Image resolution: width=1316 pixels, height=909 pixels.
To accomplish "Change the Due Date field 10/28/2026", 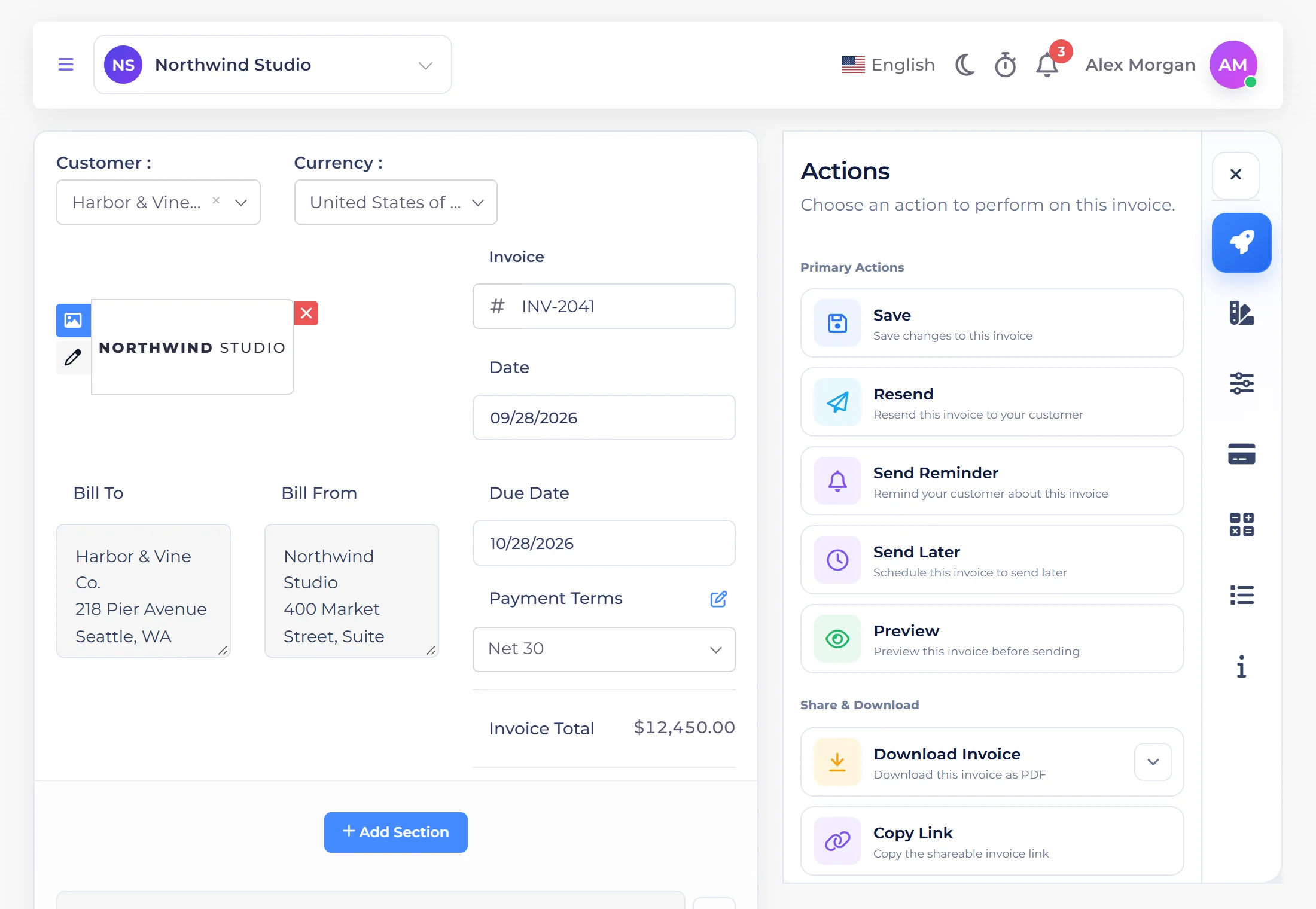I will (604, 543).
